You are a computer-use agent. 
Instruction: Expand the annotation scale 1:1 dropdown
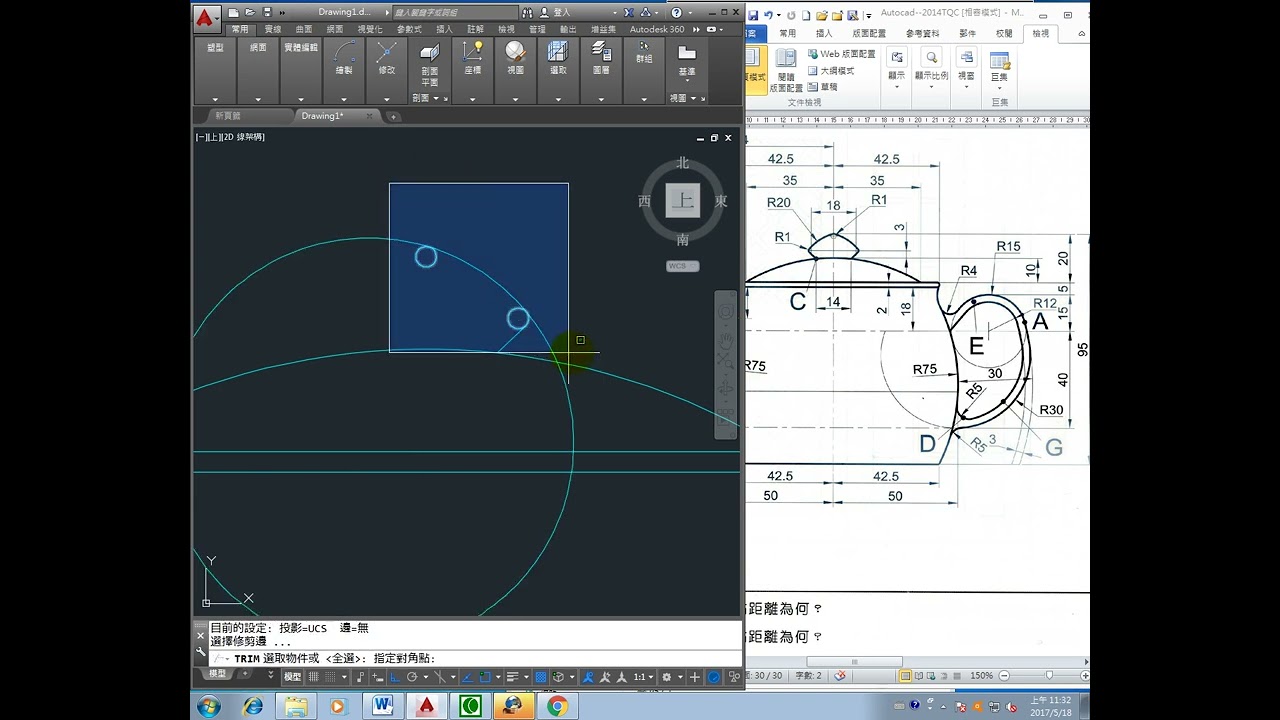tap(644, 677)
